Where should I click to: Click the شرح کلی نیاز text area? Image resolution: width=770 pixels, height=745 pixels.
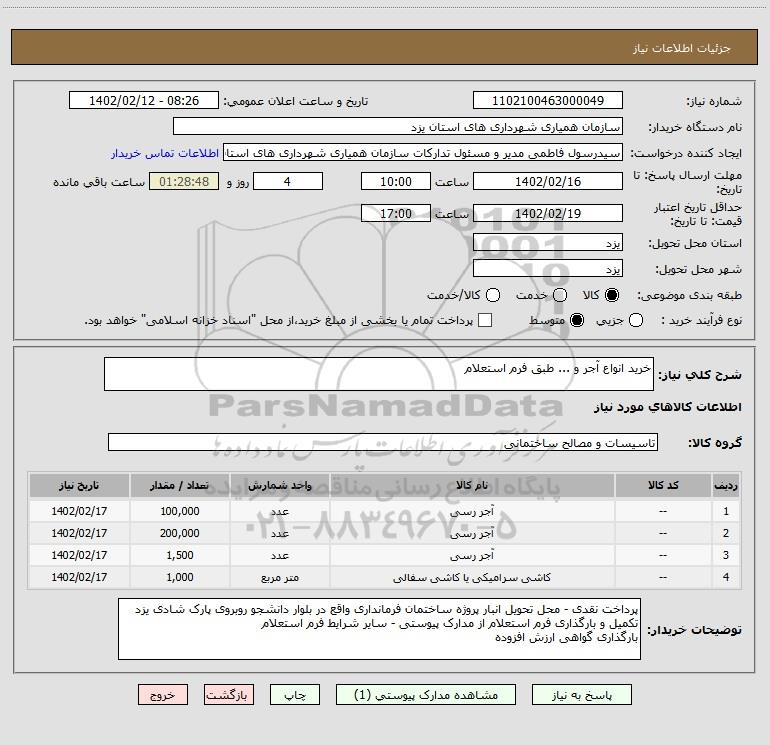(x=379, y=374)
